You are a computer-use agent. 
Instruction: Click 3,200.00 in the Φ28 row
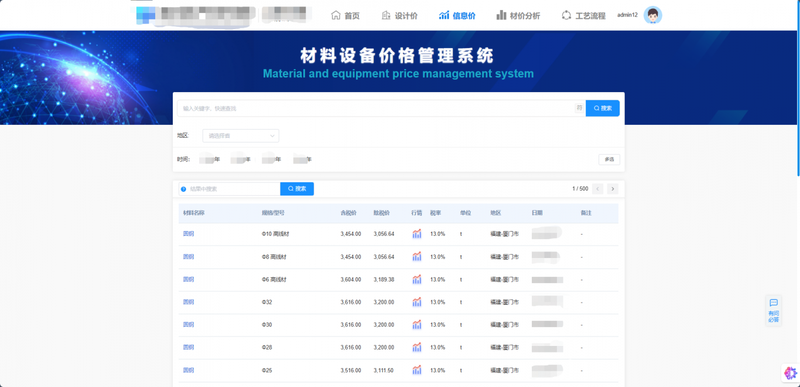click(x=384, y=348)
